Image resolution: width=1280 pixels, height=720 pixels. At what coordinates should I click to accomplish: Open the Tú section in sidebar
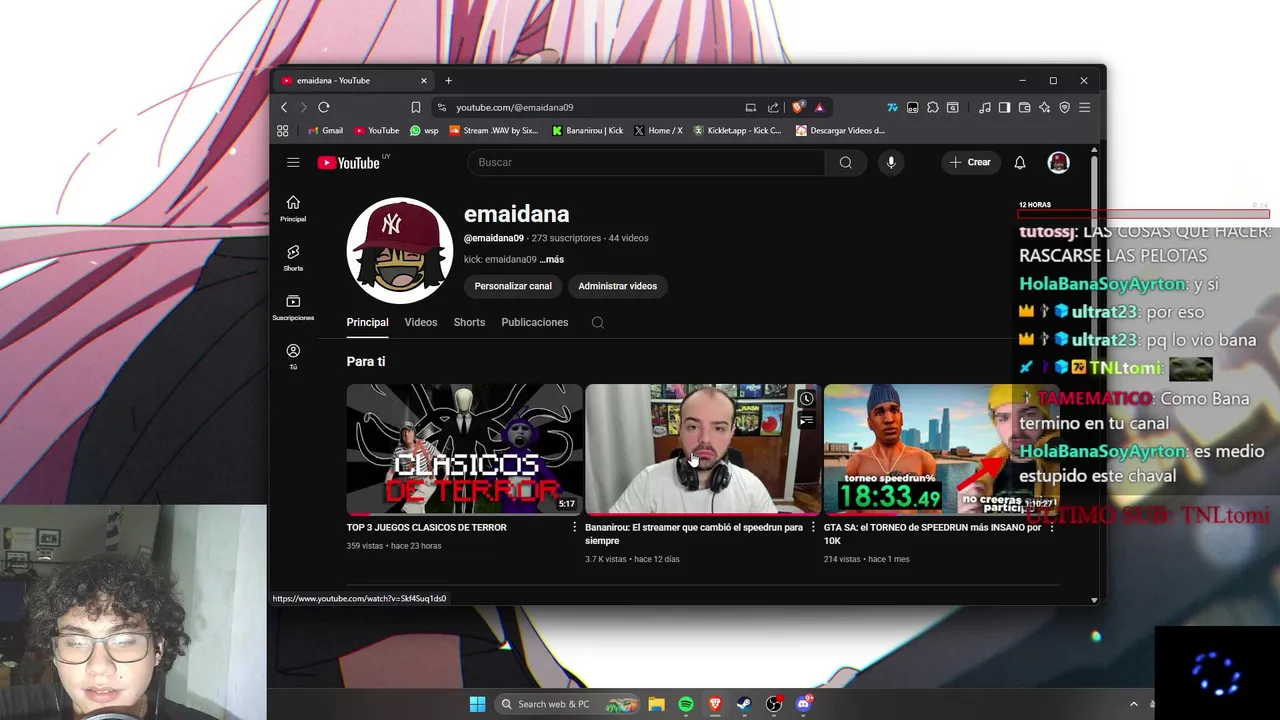[293, 357]
